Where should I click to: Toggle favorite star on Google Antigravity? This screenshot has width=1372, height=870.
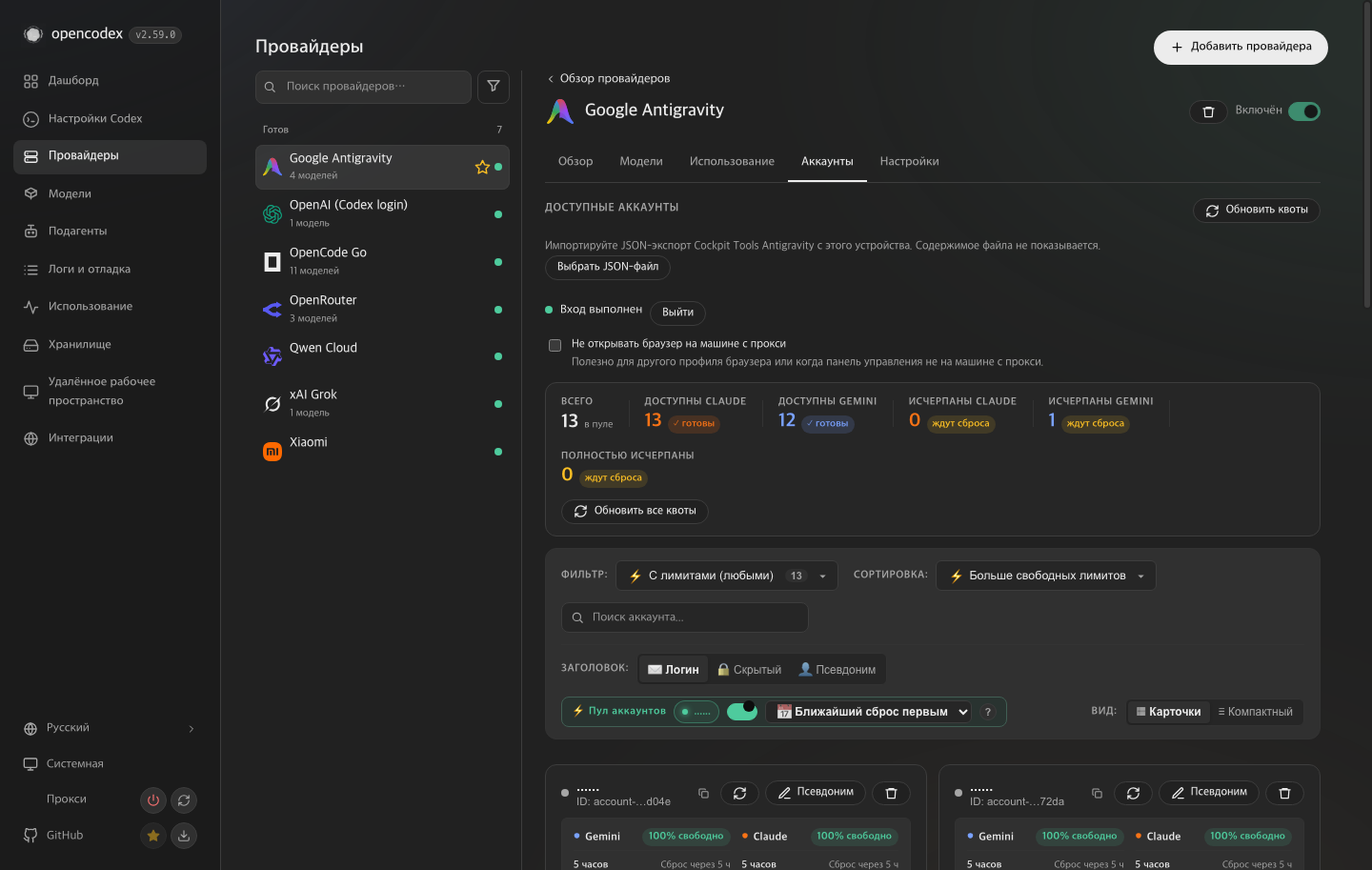(x=482, y=168)
